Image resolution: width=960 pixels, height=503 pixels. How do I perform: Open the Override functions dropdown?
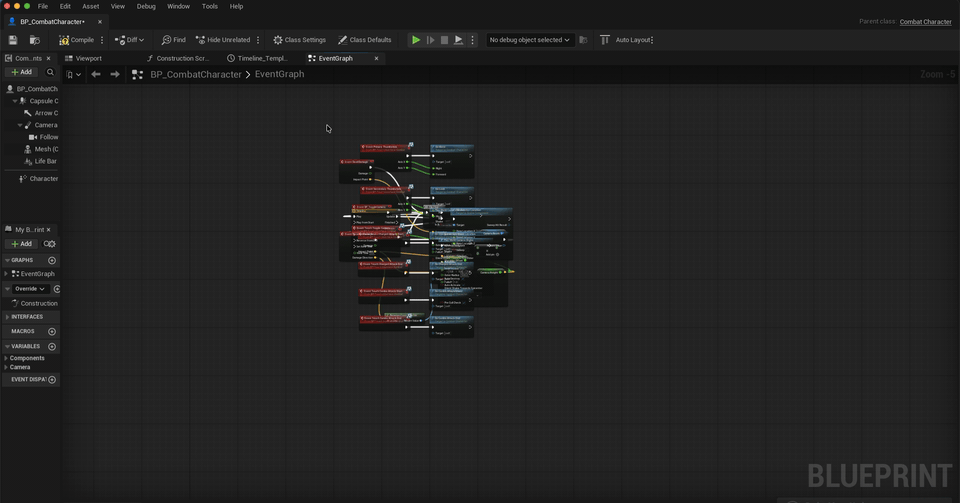click(x=30, y=289)
